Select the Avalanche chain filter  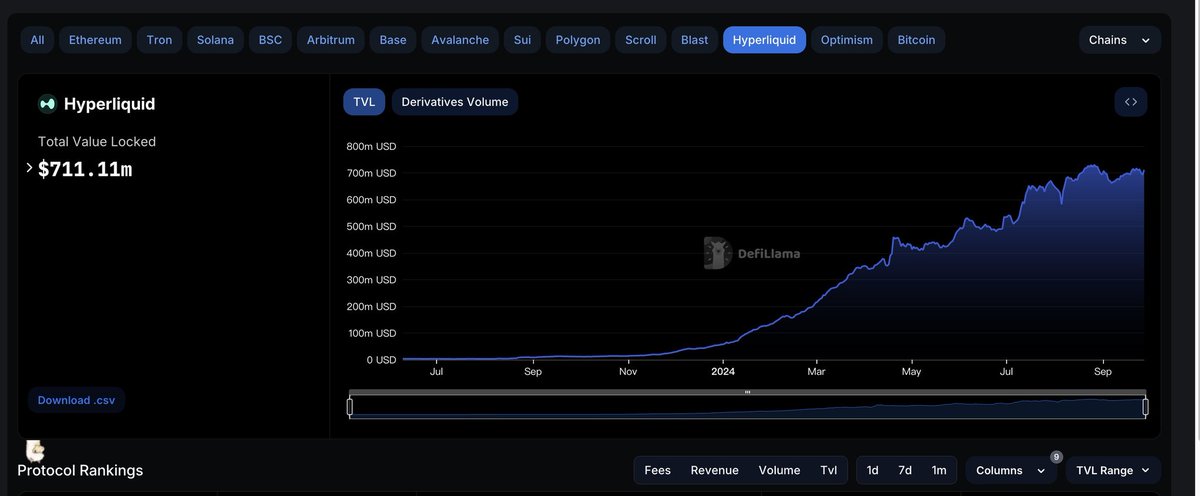(460, 40)
